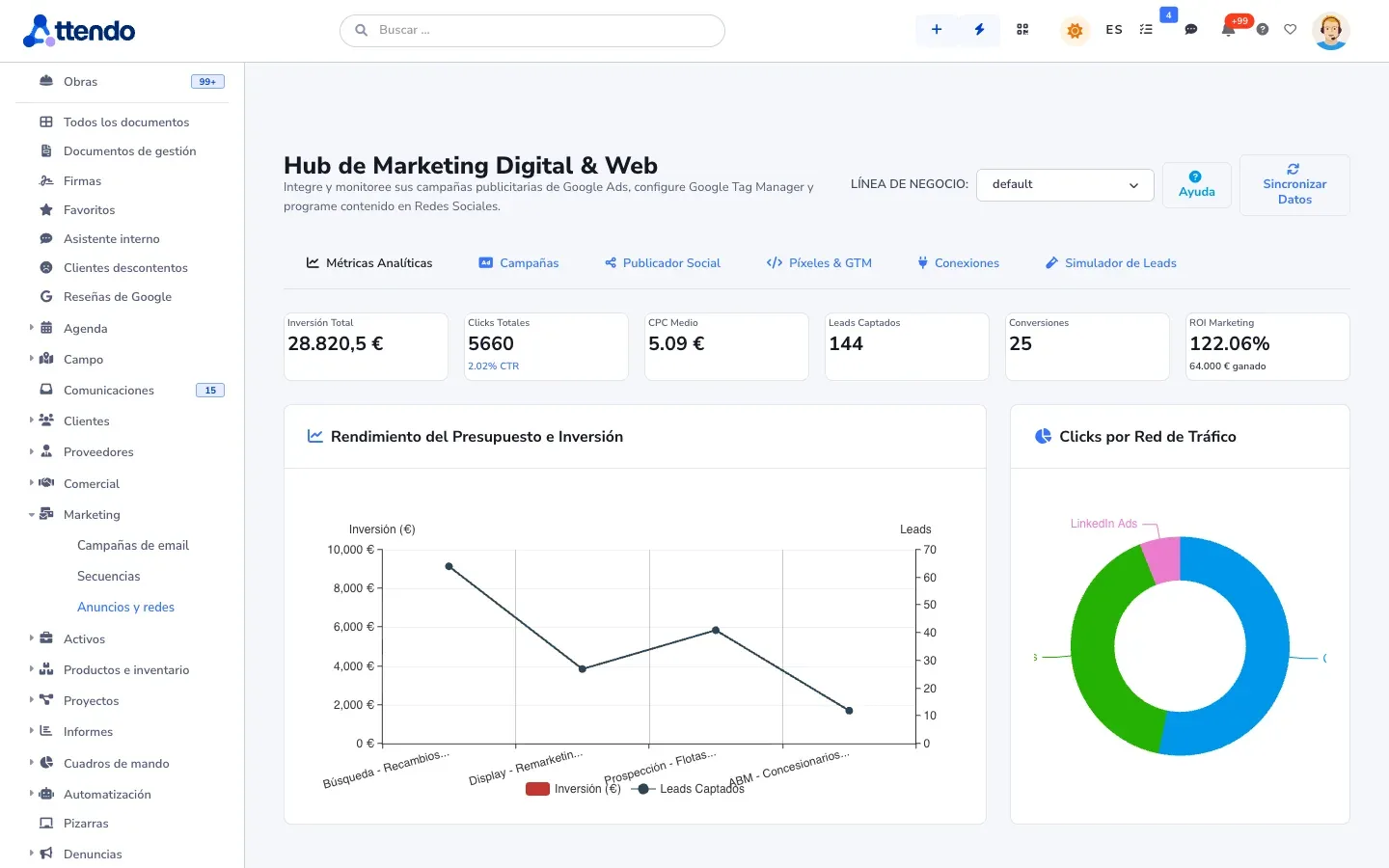This screenshot has width=1389, height=868.
Task: Open the Publicador Social tab
Action: pyautogui.click(x=663, y=263)
